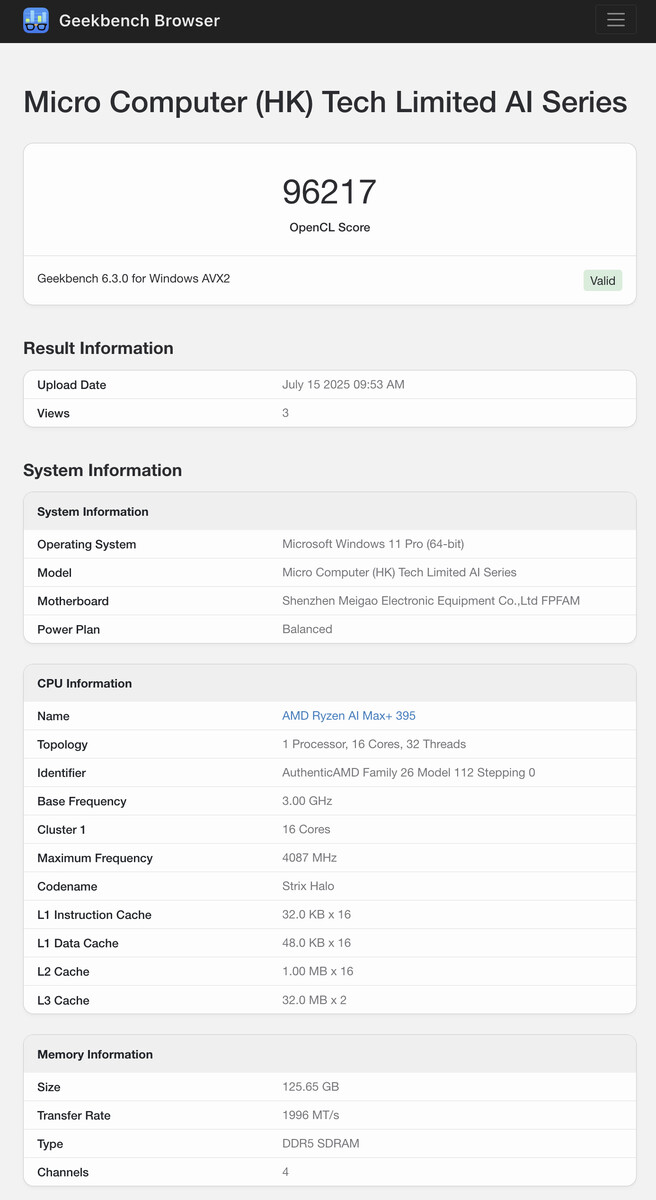This screenshot has width=656, height=1200.
Task: Select the Strix Halo codename value
Action: click(309, 886)
